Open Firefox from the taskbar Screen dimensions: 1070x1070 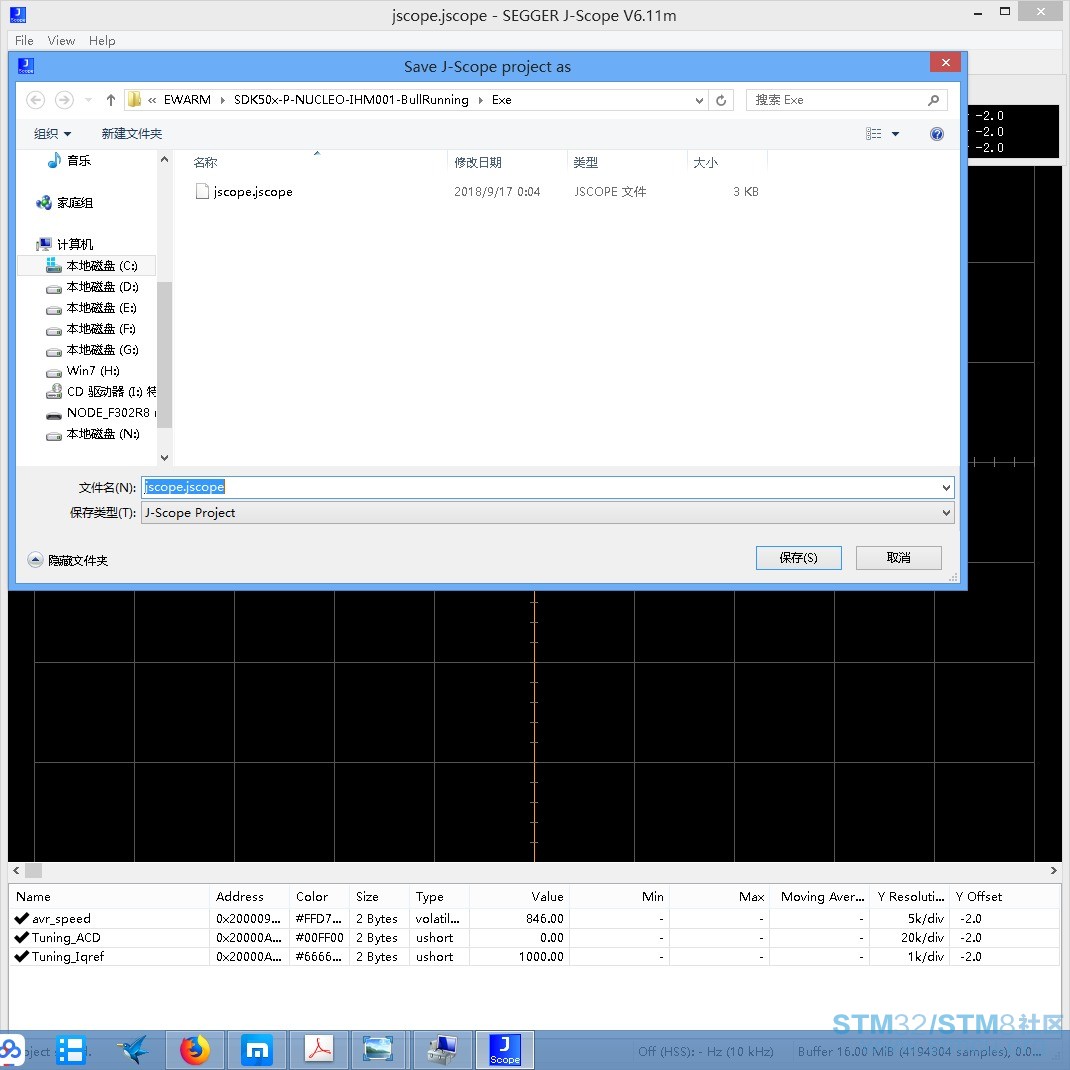pos(195,1050)
